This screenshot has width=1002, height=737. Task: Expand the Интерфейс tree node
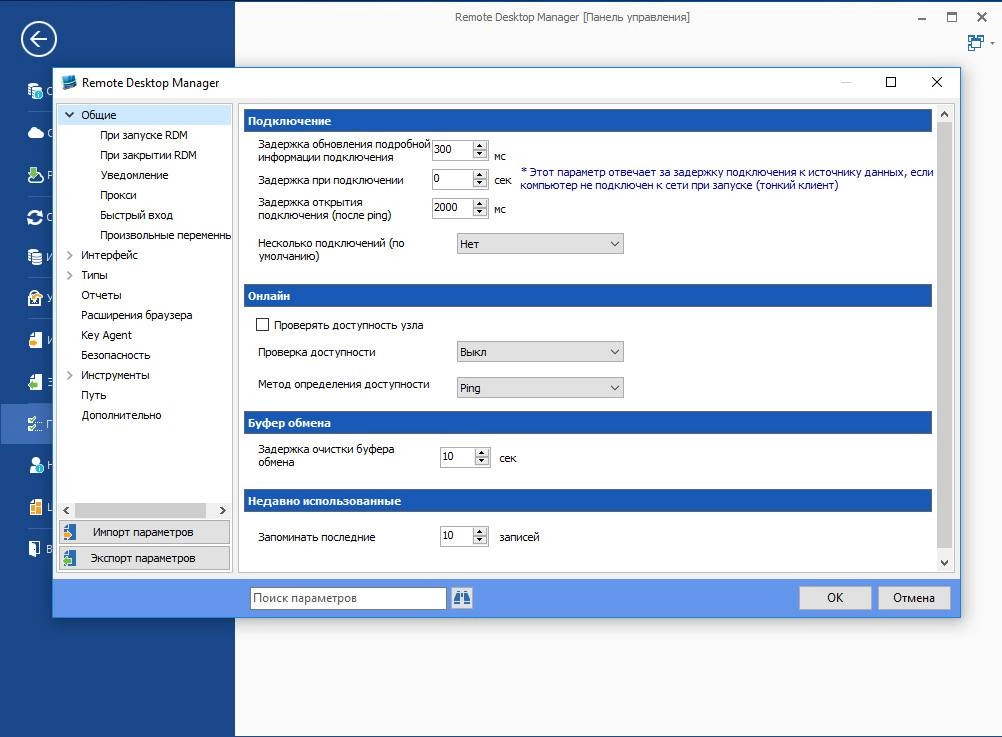(70, 255)
